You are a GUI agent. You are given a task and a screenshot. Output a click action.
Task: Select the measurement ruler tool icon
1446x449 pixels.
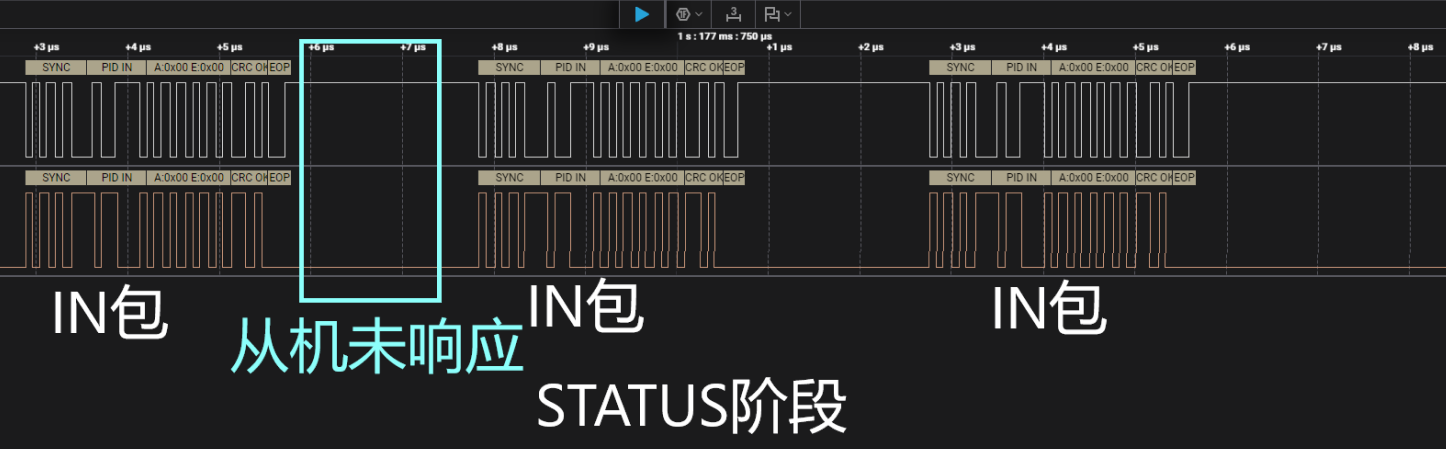pyautogui.click(x=733, y=14)
